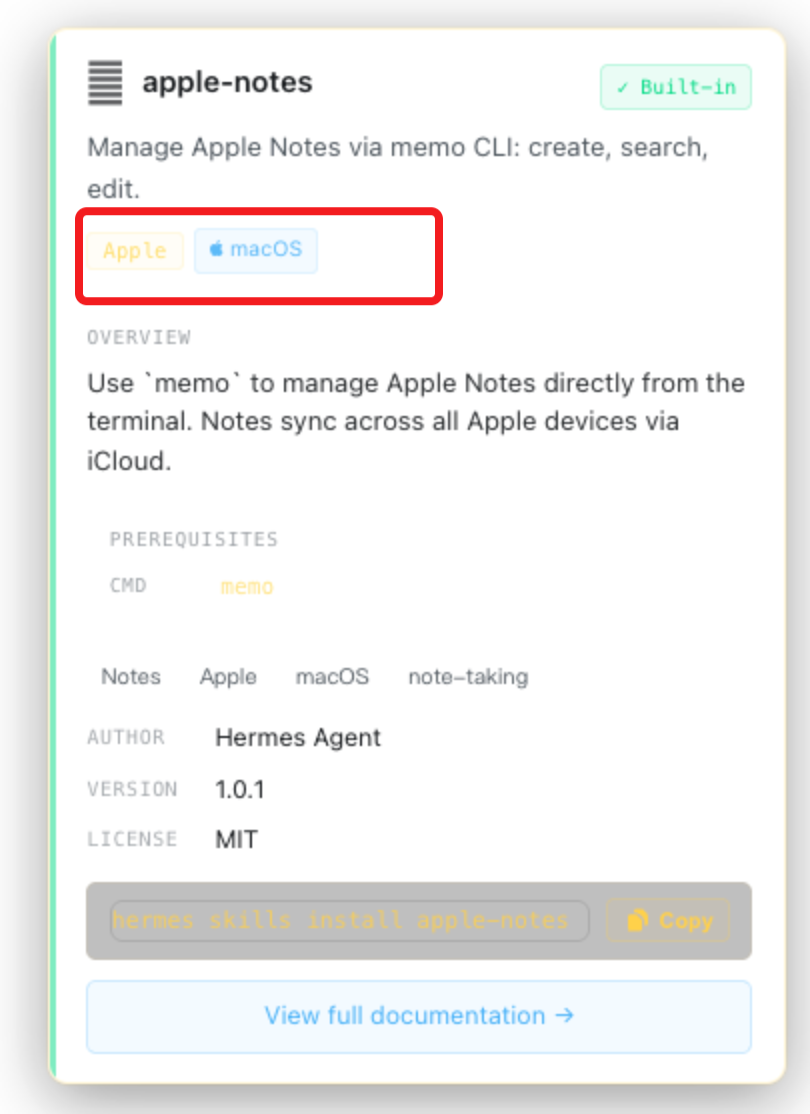Click the MIT license value
This screenshot has height=1114, width=810.
[x=237, y=840]
